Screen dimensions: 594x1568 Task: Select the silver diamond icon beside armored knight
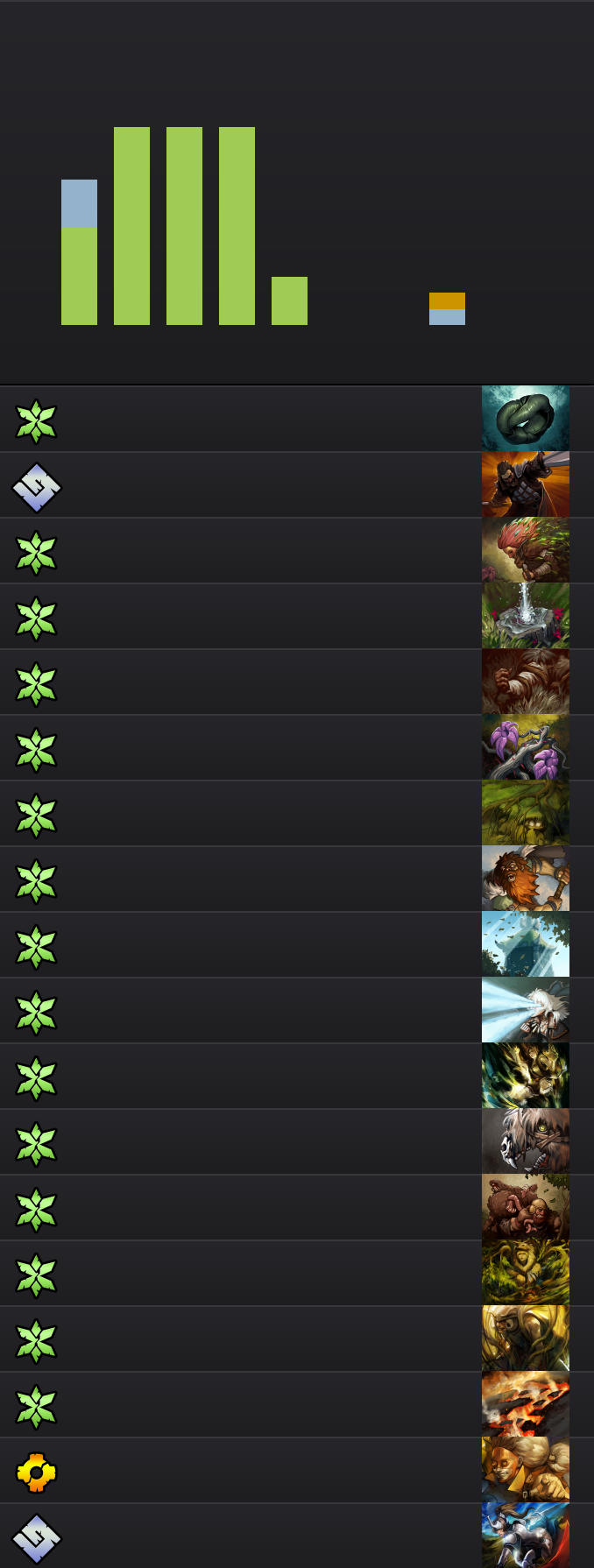point(36,1538)
